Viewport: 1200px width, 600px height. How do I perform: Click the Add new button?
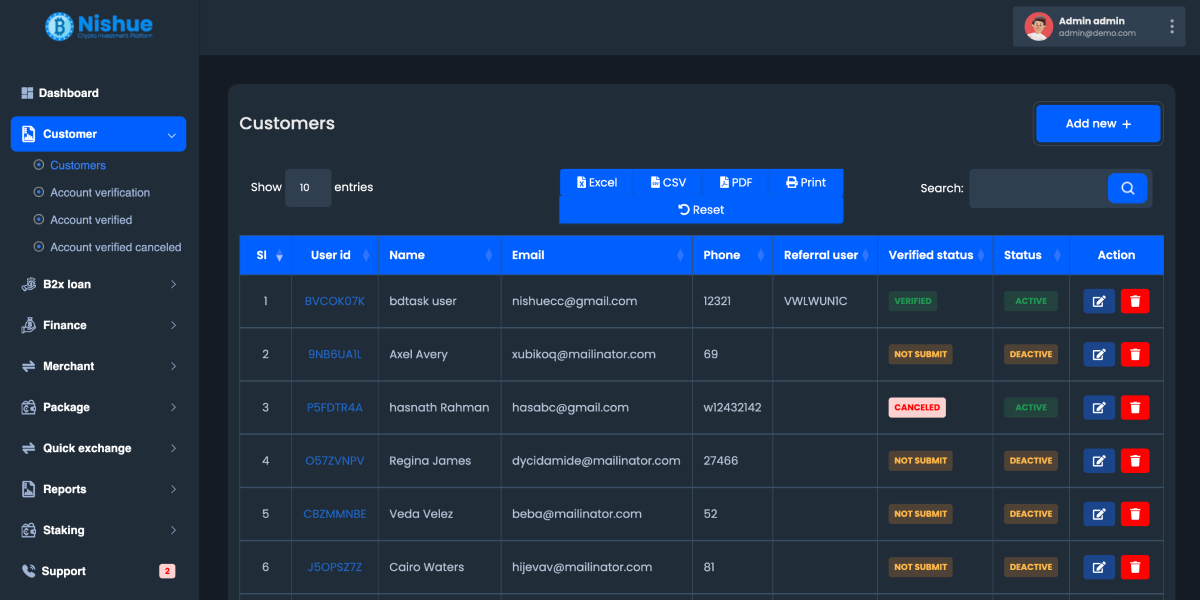[1098, 123]
